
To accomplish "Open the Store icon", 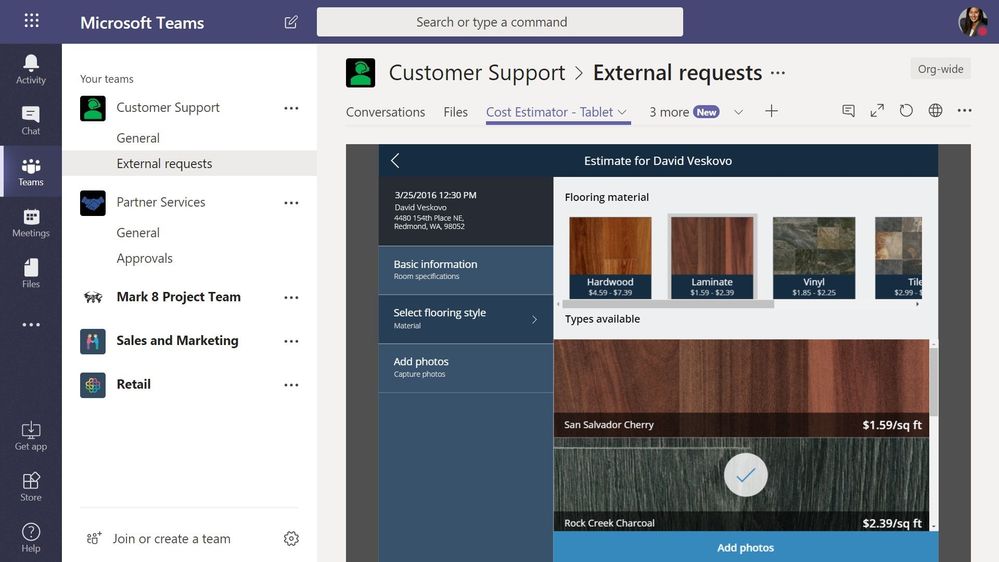I will click(31, 487).
